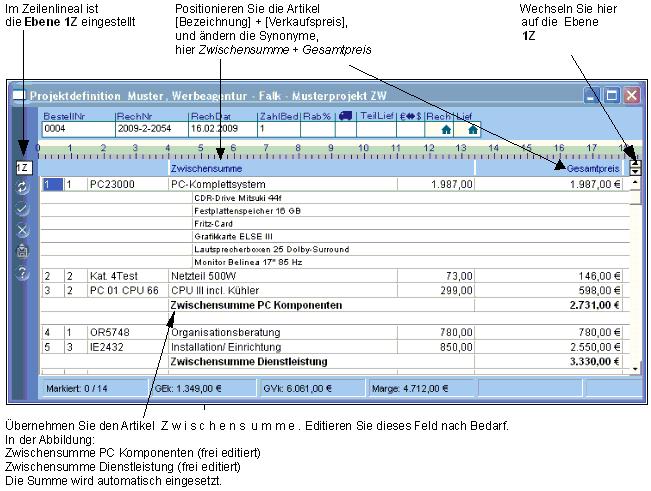651x491 pixels.
Task: Open help via question mark sidebar icon
Action: pos(23,273)
